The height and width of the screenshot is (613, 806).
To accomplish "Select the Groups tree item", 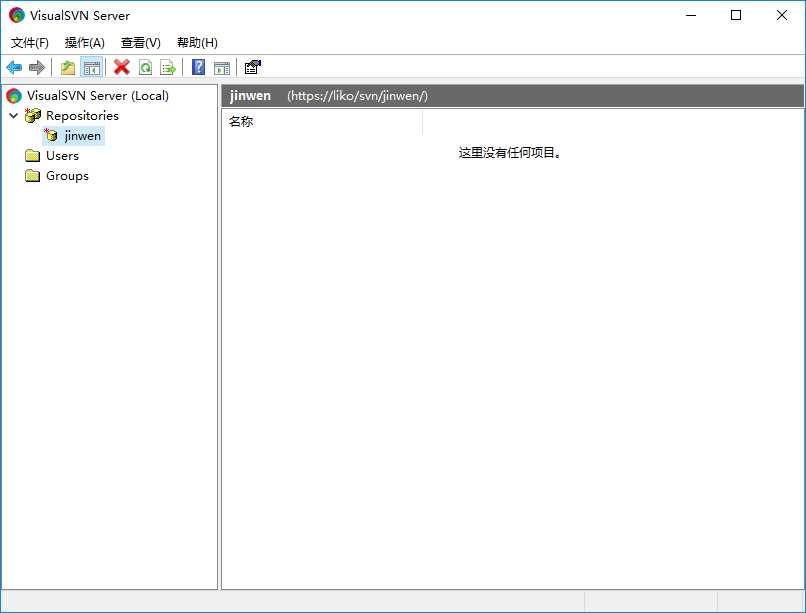I will tap(67, 176).
